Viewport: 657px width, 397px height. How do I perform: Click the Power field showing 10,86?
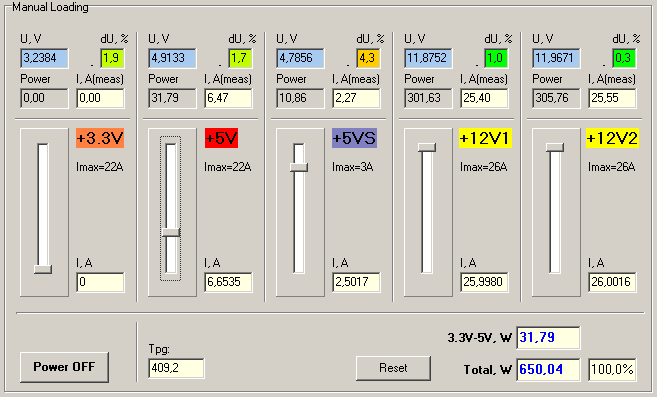click(300, 98)
